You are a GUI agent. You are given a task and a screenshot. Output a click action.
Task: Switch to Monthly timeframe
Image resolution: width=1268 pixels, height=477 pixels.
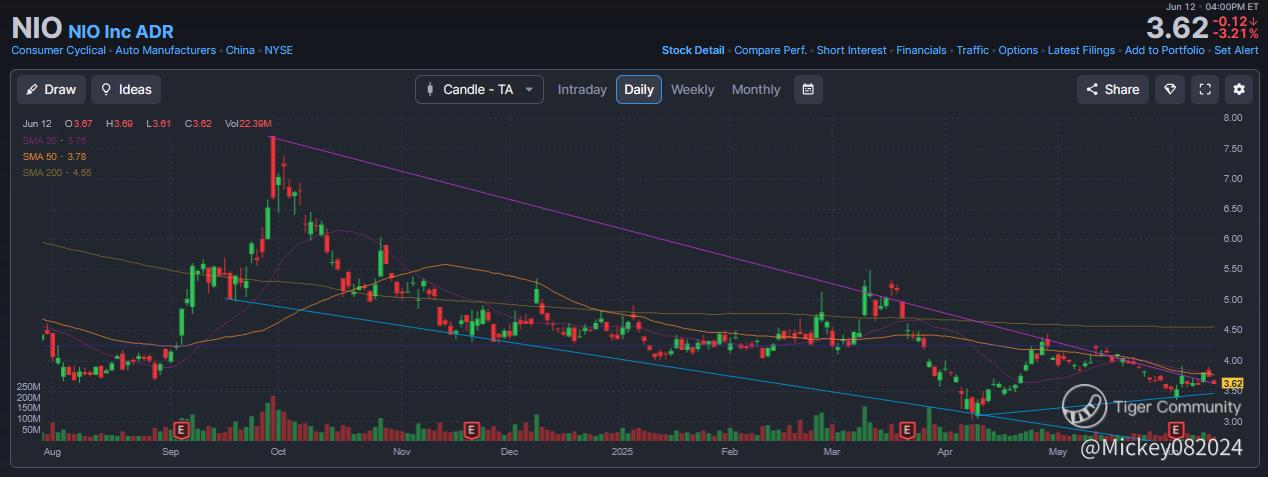(756, 89)
